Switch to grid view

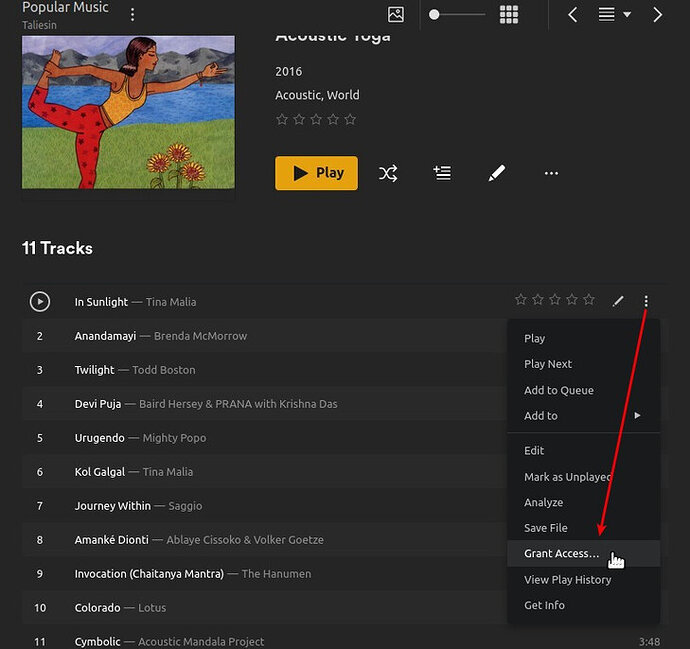coord(509,15)
